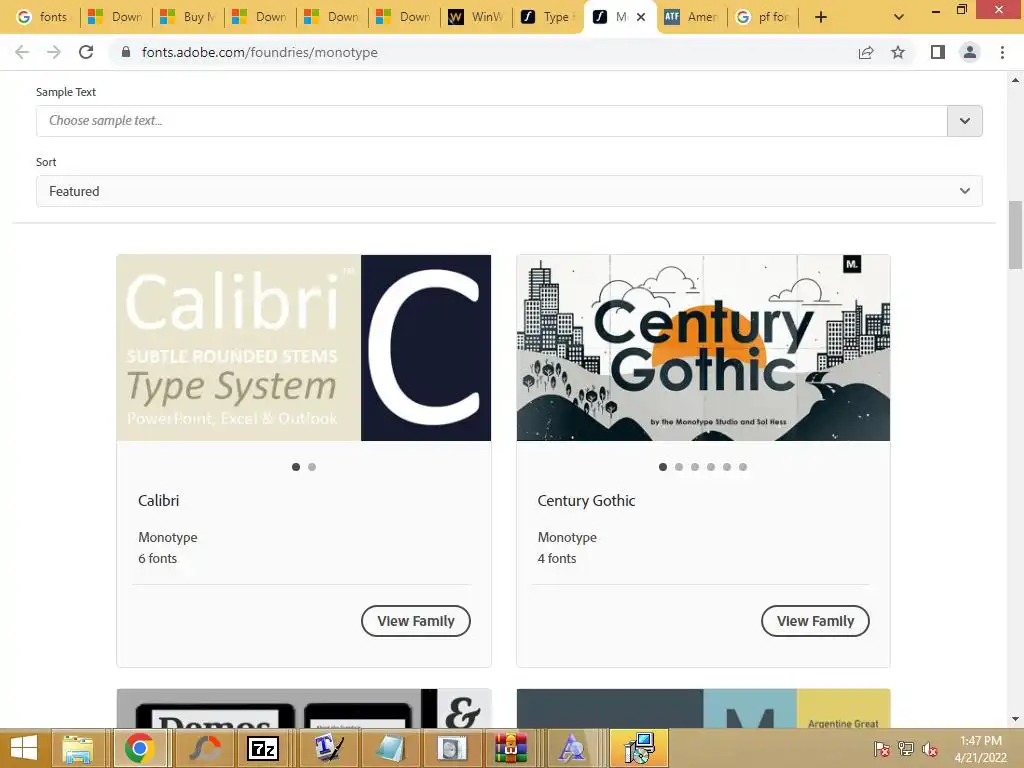
Task: Reload the current page
Action: pyautogui.click(x=86, y=52)
